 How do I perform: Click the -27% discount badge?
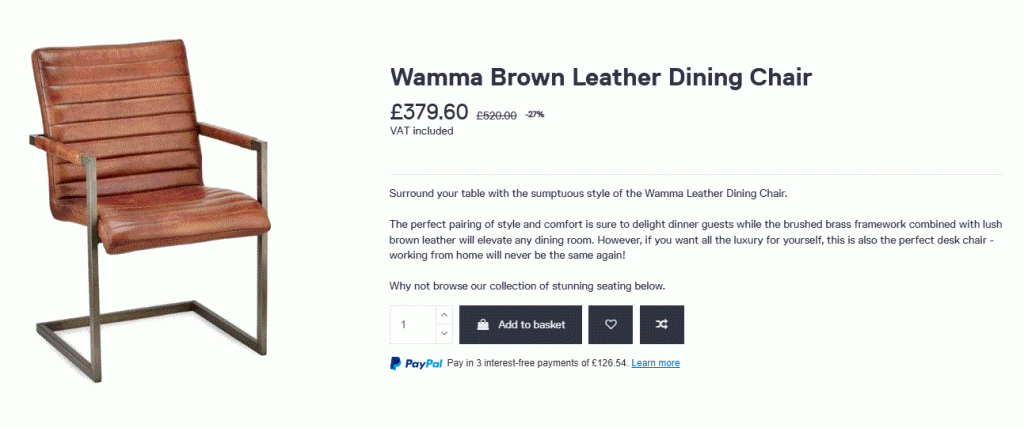pos(534,114)
